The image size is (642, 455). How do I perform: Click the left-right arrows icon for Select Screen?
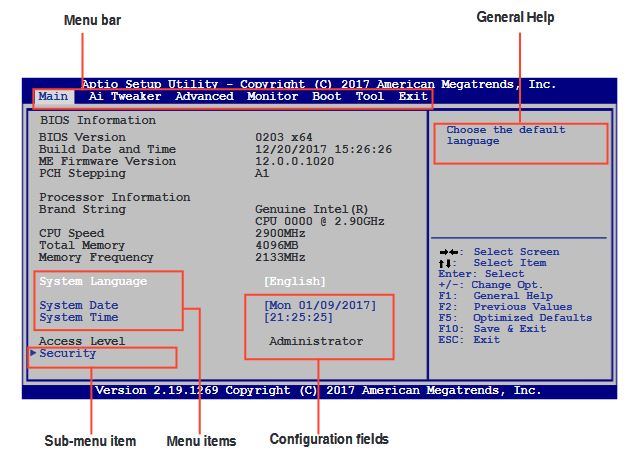pos(449,252)
